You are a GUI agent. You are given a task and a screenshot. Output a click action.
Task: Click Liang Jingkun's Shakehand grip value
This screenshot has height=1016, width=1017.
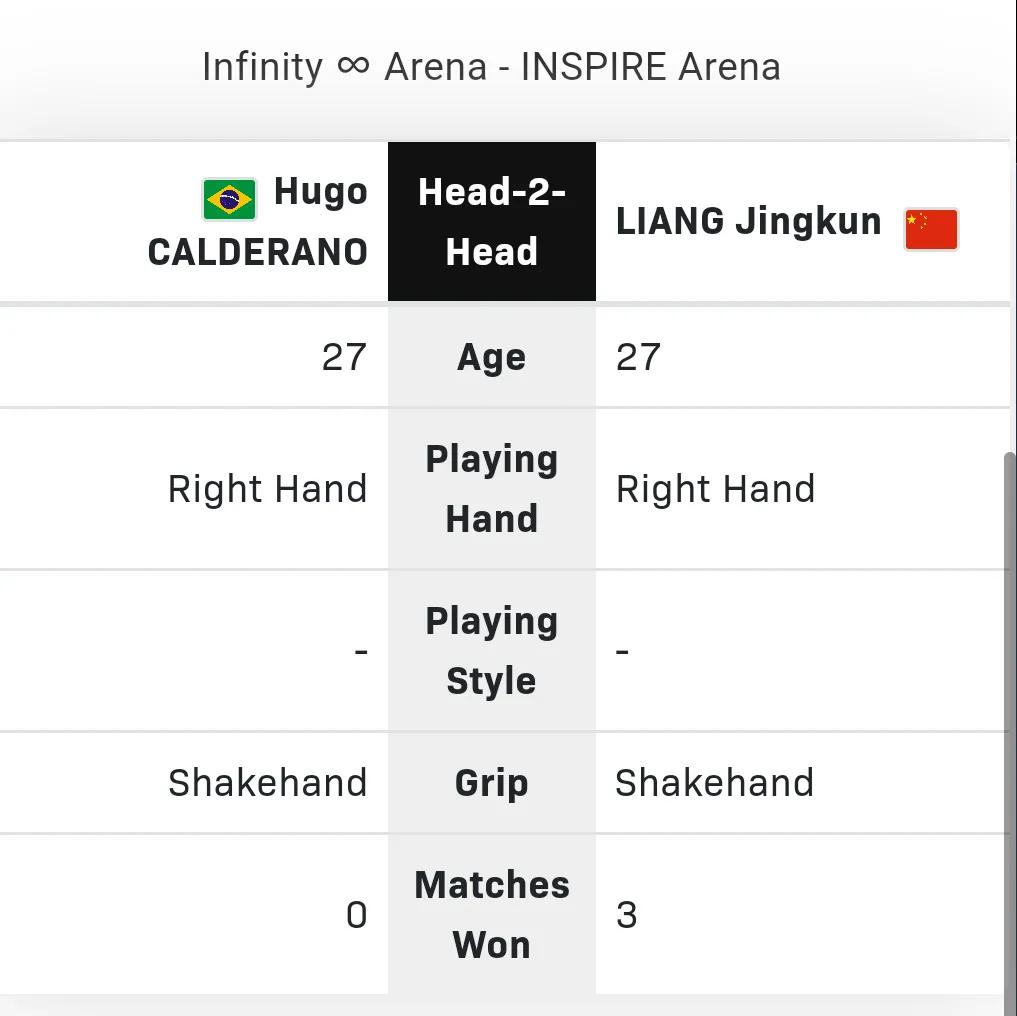(715, 782)
